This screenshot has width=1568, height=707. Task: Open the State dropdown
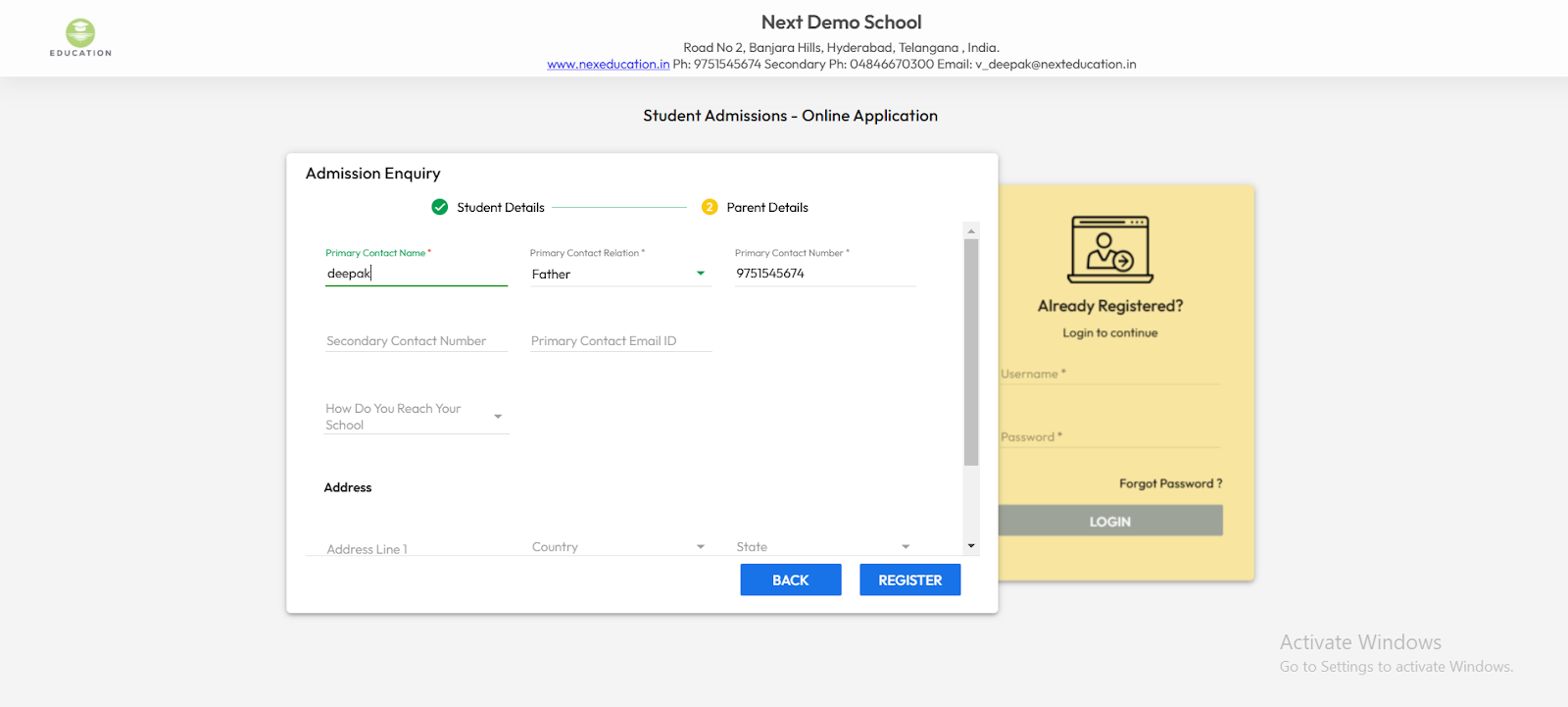tap(824, 546)
